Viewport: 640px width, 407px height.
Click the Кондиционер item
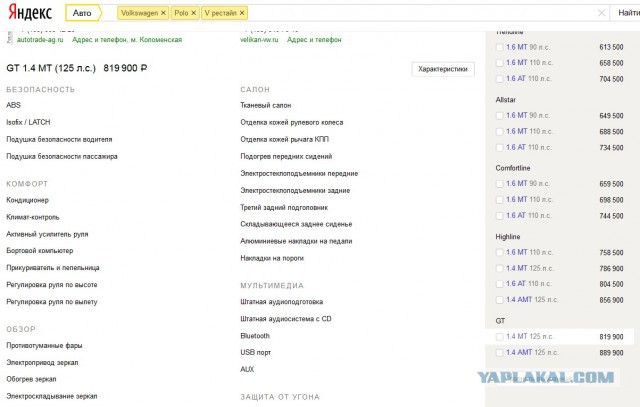coord(27,200)
